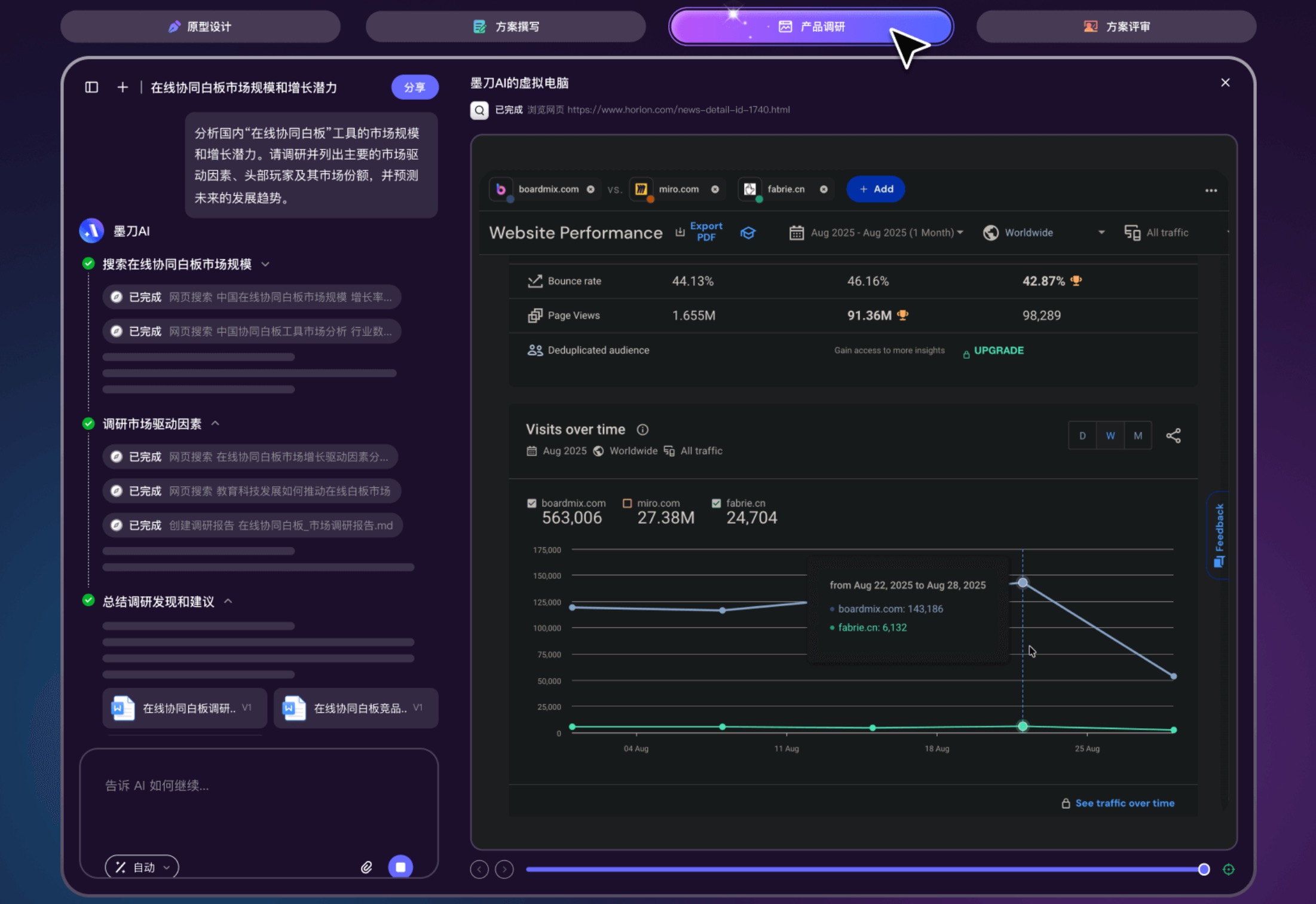The width and height of the screenshot is (1316, 904).
Task: Open a new conversation with the plus icon
Action: click(x=122, y=87)
